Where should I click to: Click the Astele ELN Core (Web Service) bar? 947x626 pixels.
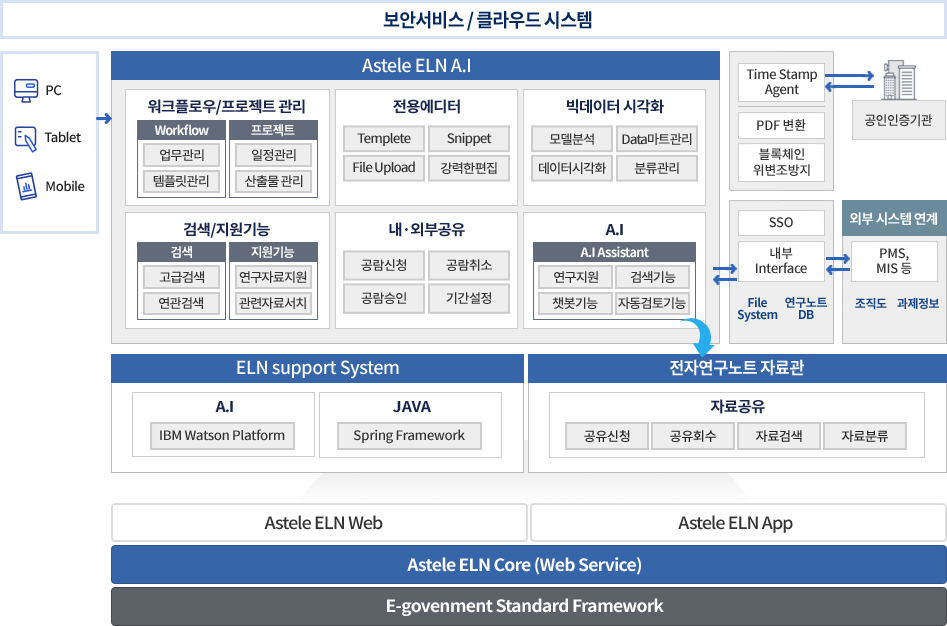click(529, 564)
